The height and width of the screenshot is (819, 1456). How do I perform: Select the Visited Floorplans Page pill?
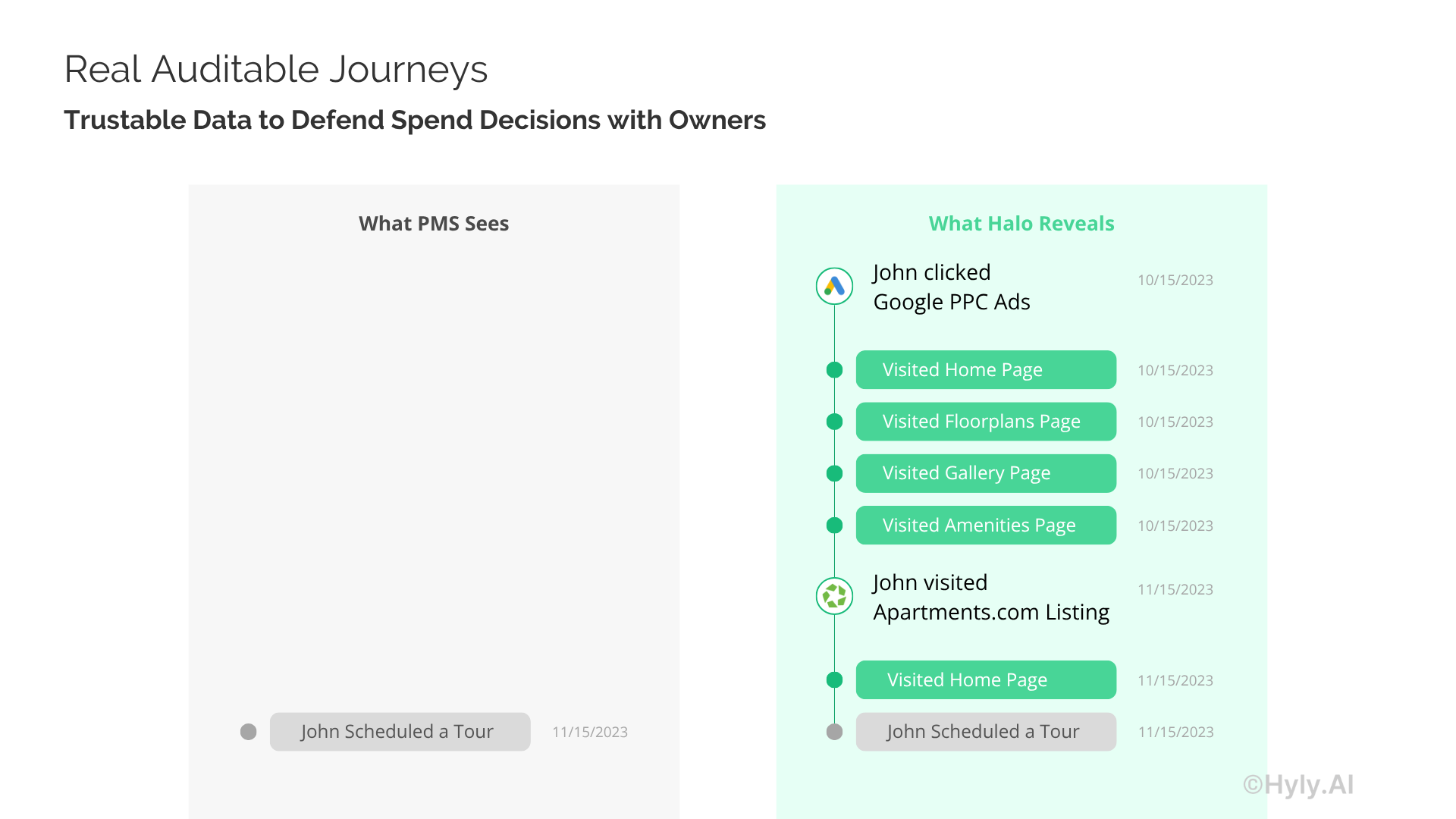986,422
